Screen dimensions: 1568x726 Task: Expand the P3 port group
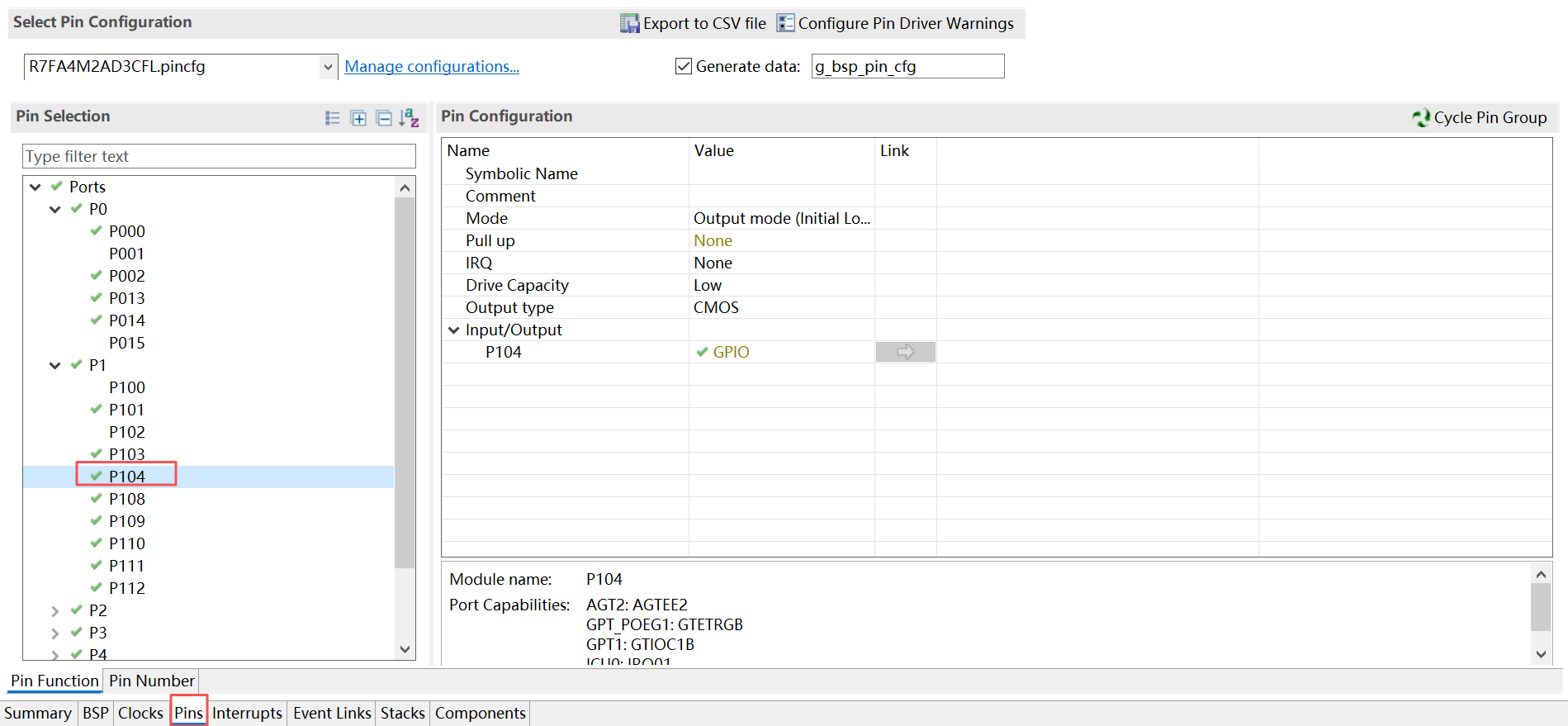[55, 633]
